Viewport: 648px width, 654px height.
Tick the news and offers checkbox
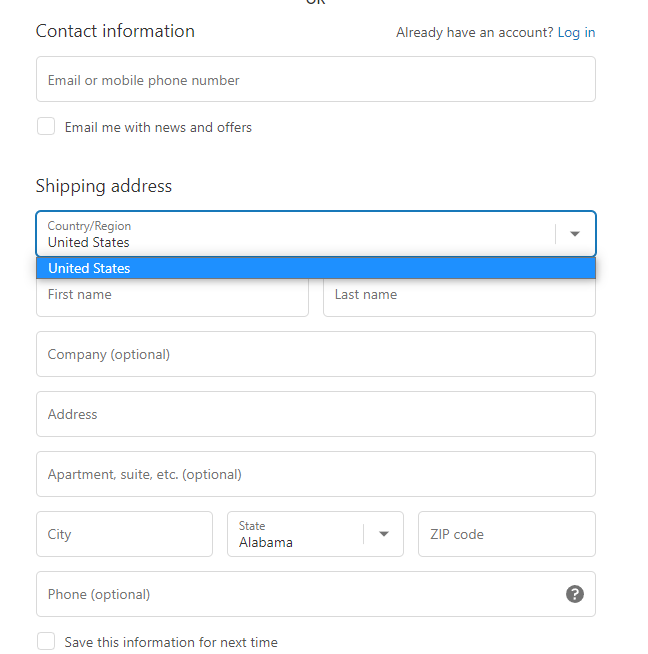[x=46, y=127]
